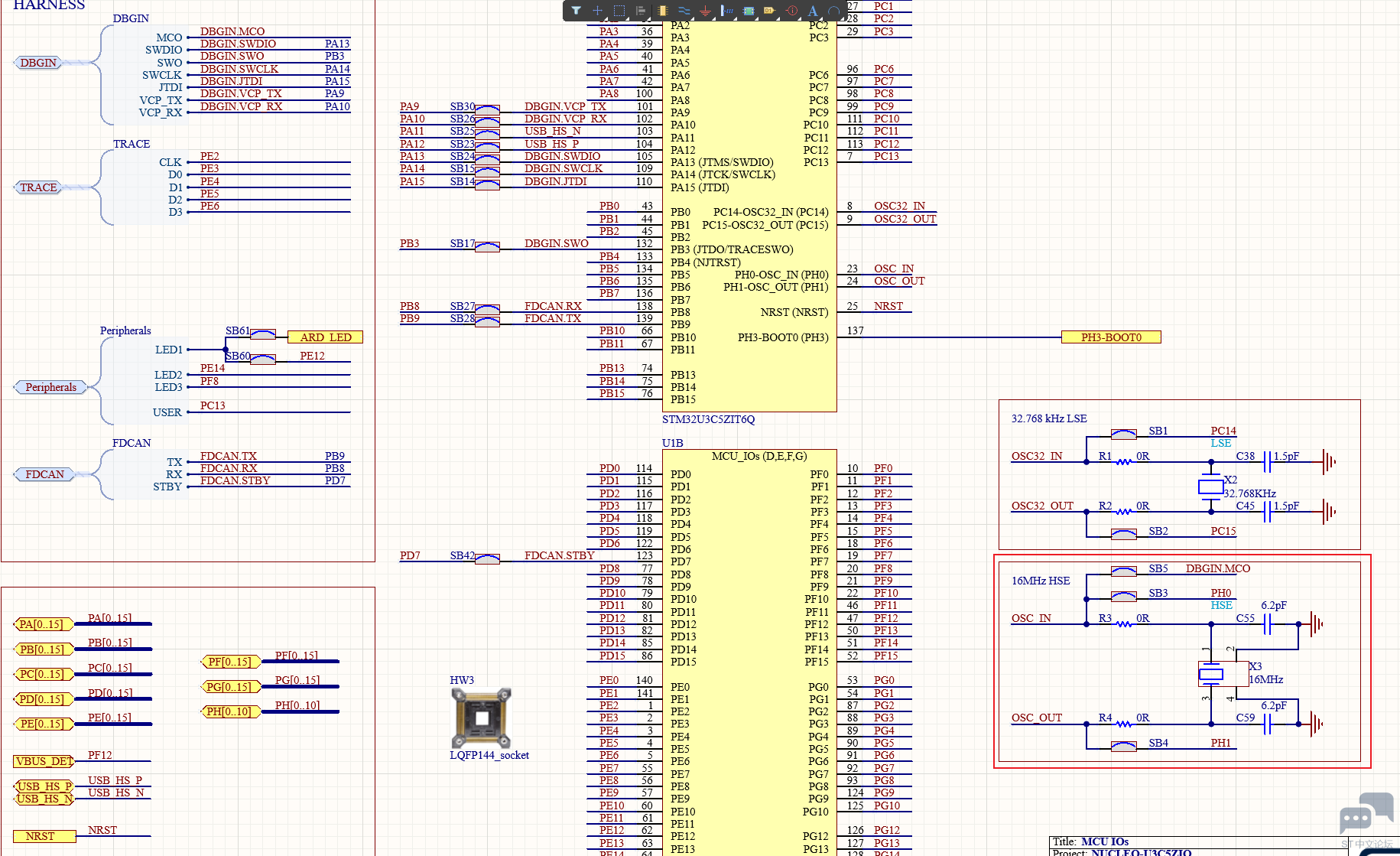The image size is (1400, 856).
Task: Select resistor R3 0R symbol
Action: click(1123, 624)
